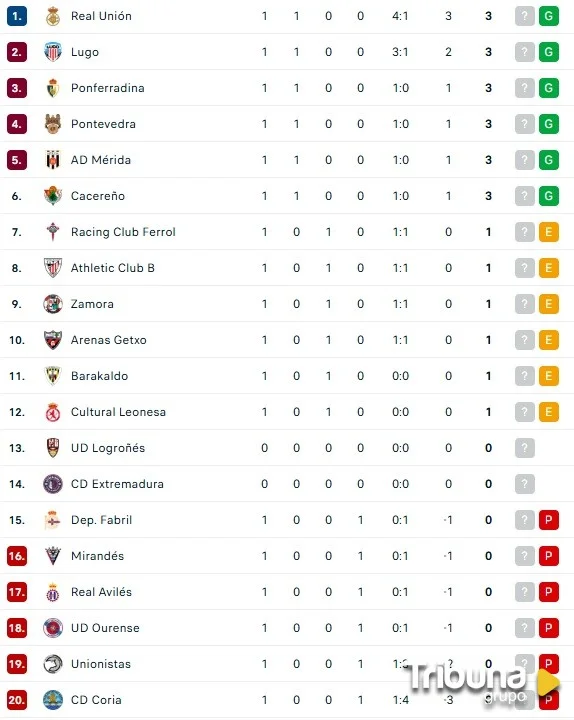Select the Athletic Club B crest
Viewport: 574px width, 720px height.
click(x=53, y=268)
